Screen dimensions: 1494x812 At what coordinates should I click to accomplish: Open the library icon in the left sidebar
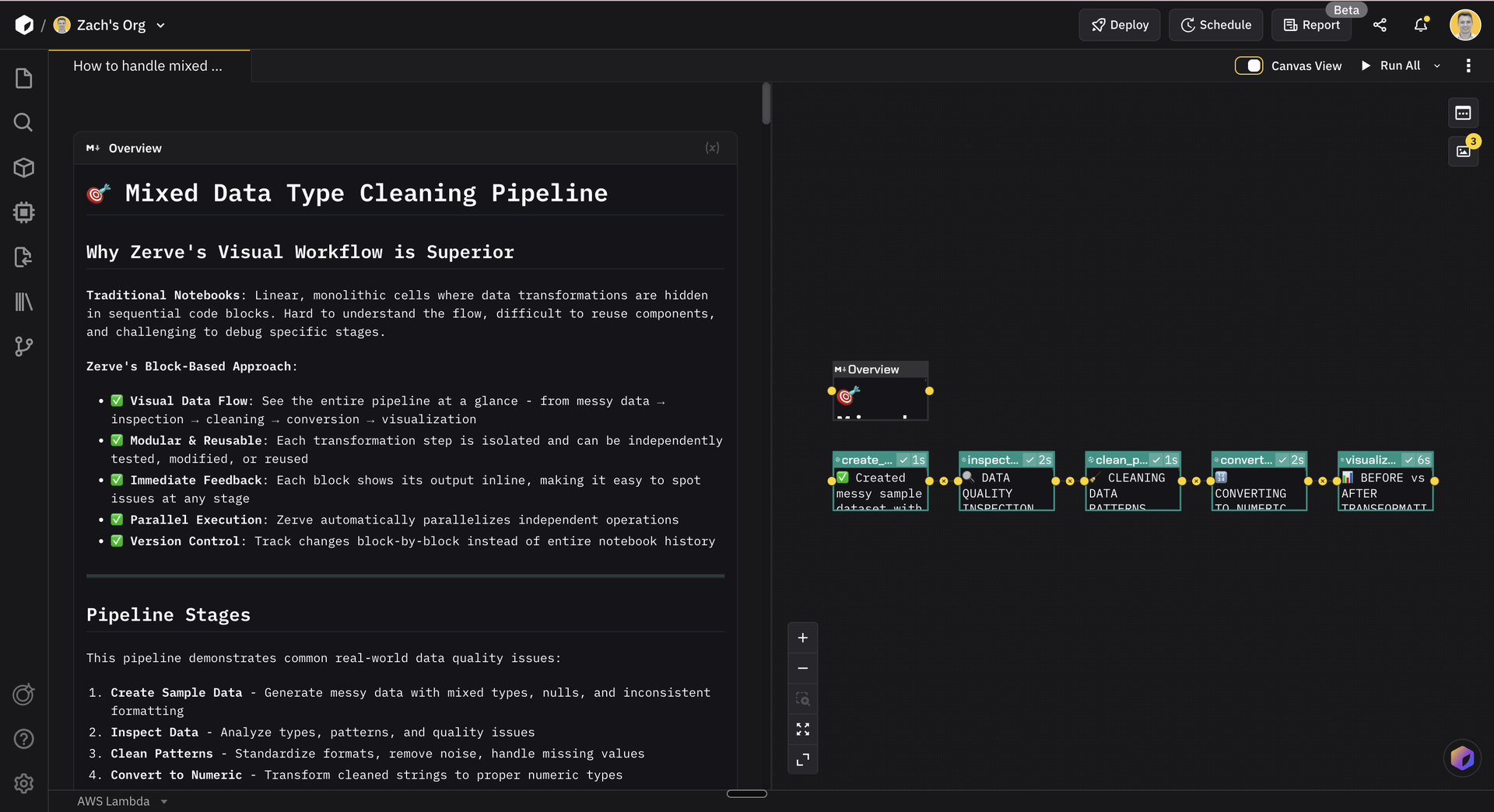(23, 302)
